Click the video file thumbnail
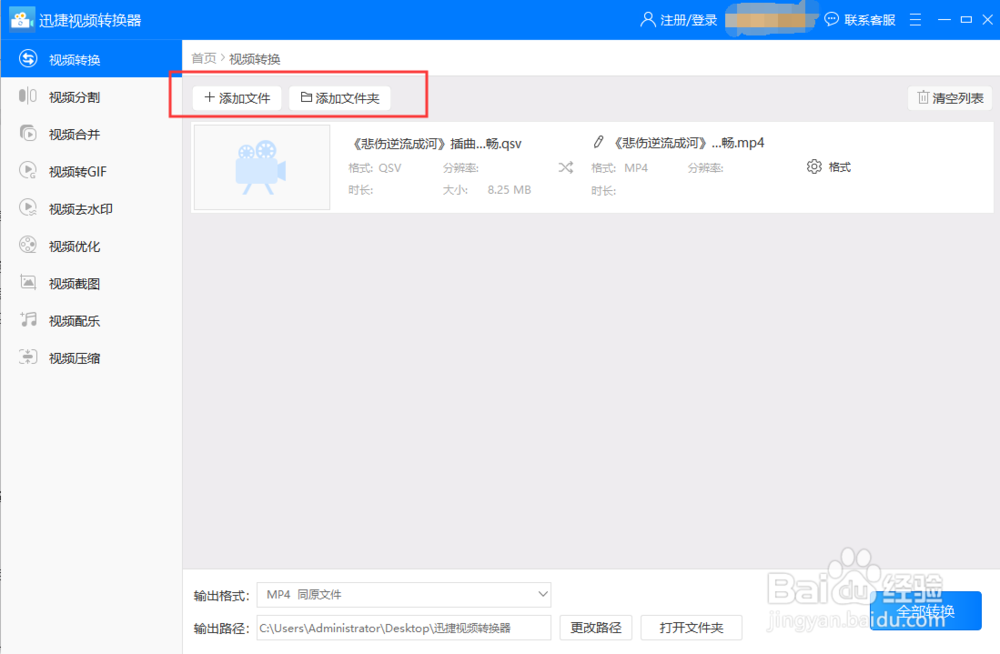The height and width of the screenshot is (654, 1000). coord(262,167)
